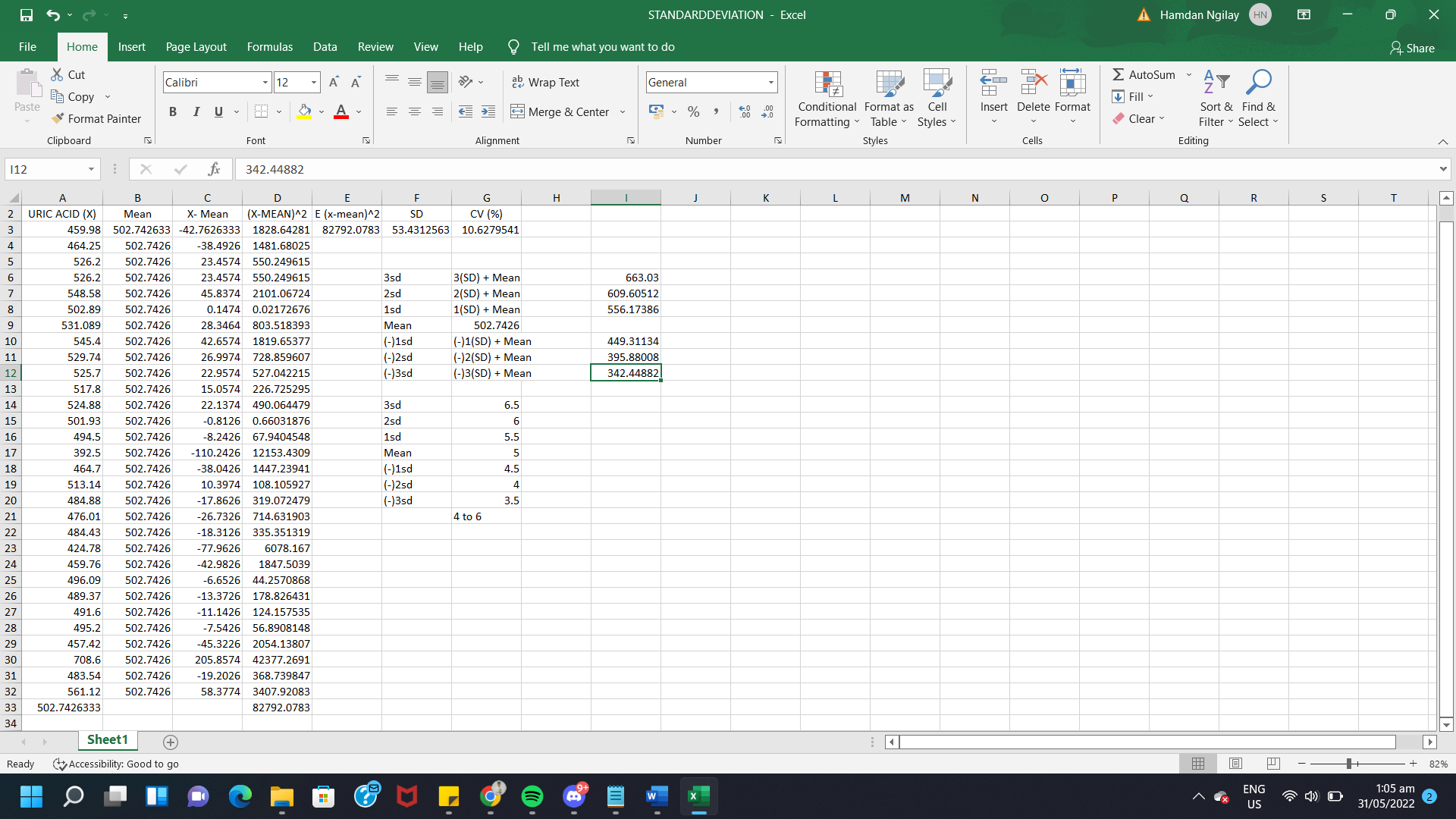The width and height of the screenshot is (1456, 819).
Task: Apply the red Font Color swatch
Action: [x=341, y=111]
